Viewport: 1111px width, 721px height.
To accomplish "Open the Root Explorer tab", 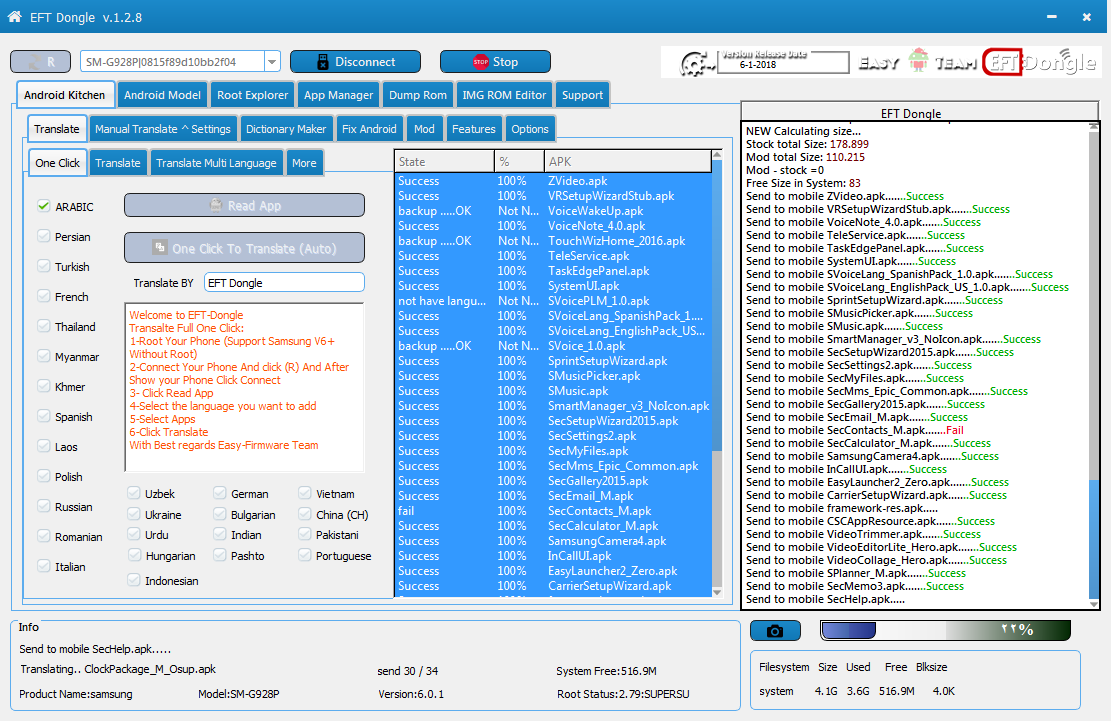I will click(x=252, y=95).
